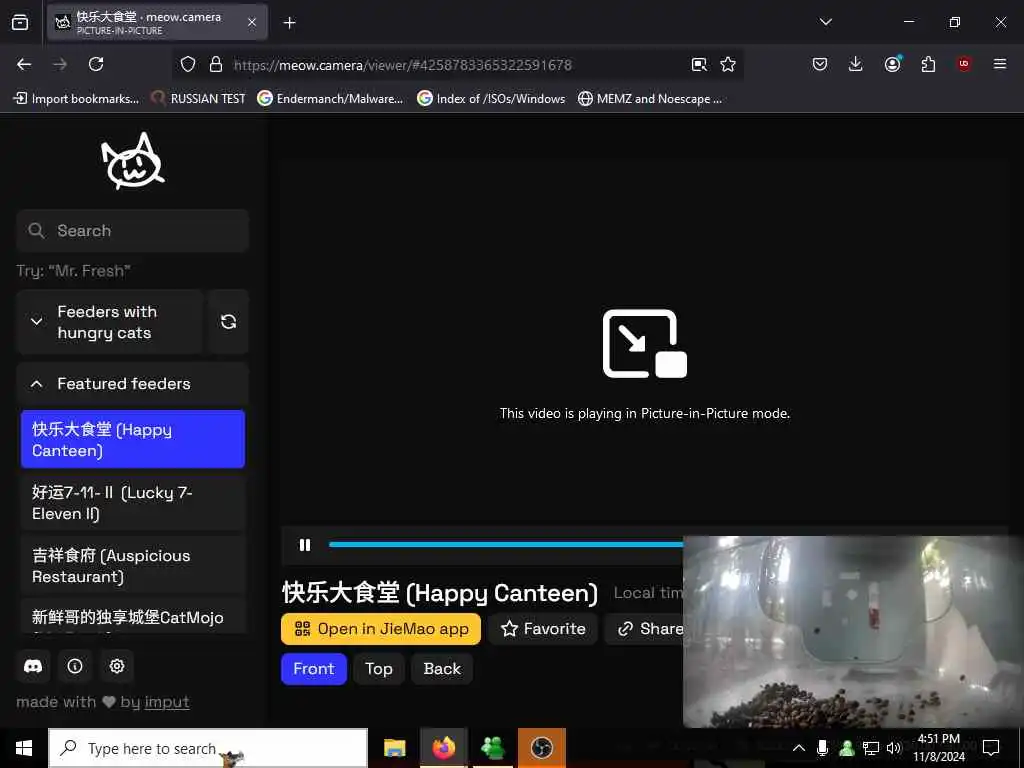The height and width of the screenshot is (768, 1024).
Task: Click the Picture-in-Picture address bar icon
Action: coord(699,64)
